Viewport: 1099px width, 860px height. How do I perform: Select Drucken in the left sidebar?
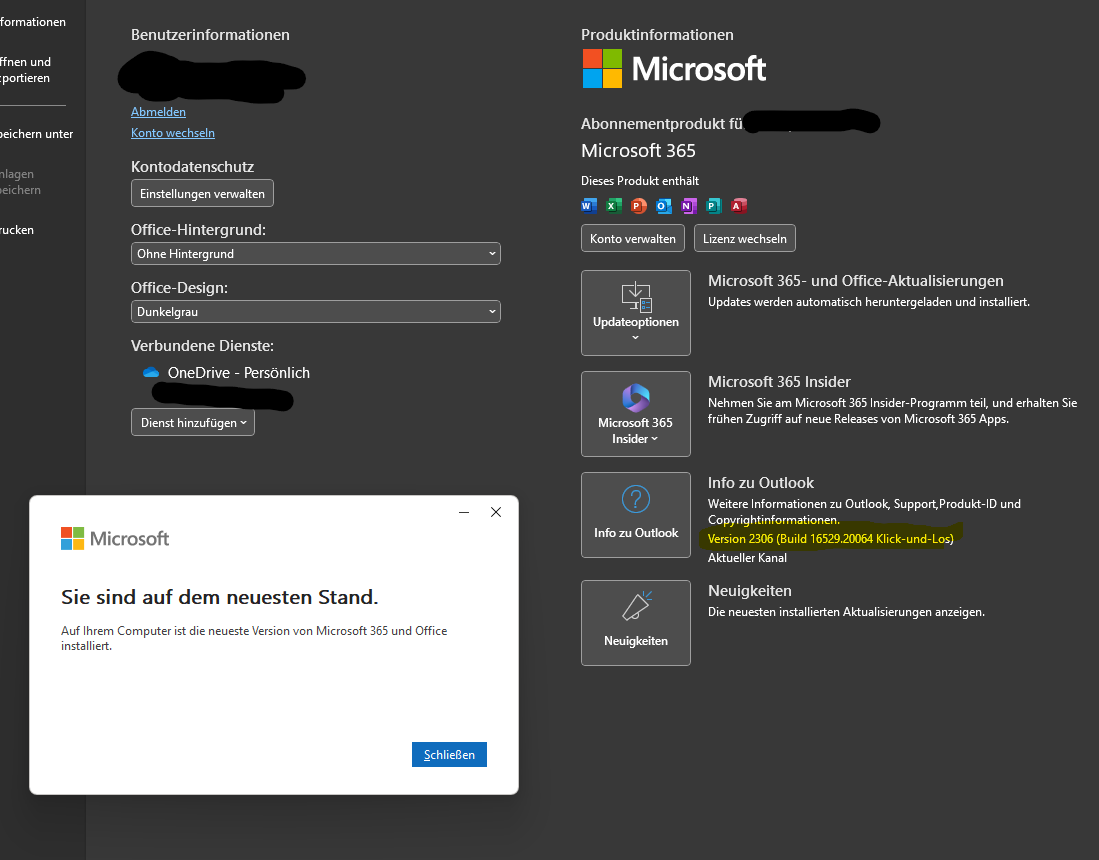(x=18, y=230)
